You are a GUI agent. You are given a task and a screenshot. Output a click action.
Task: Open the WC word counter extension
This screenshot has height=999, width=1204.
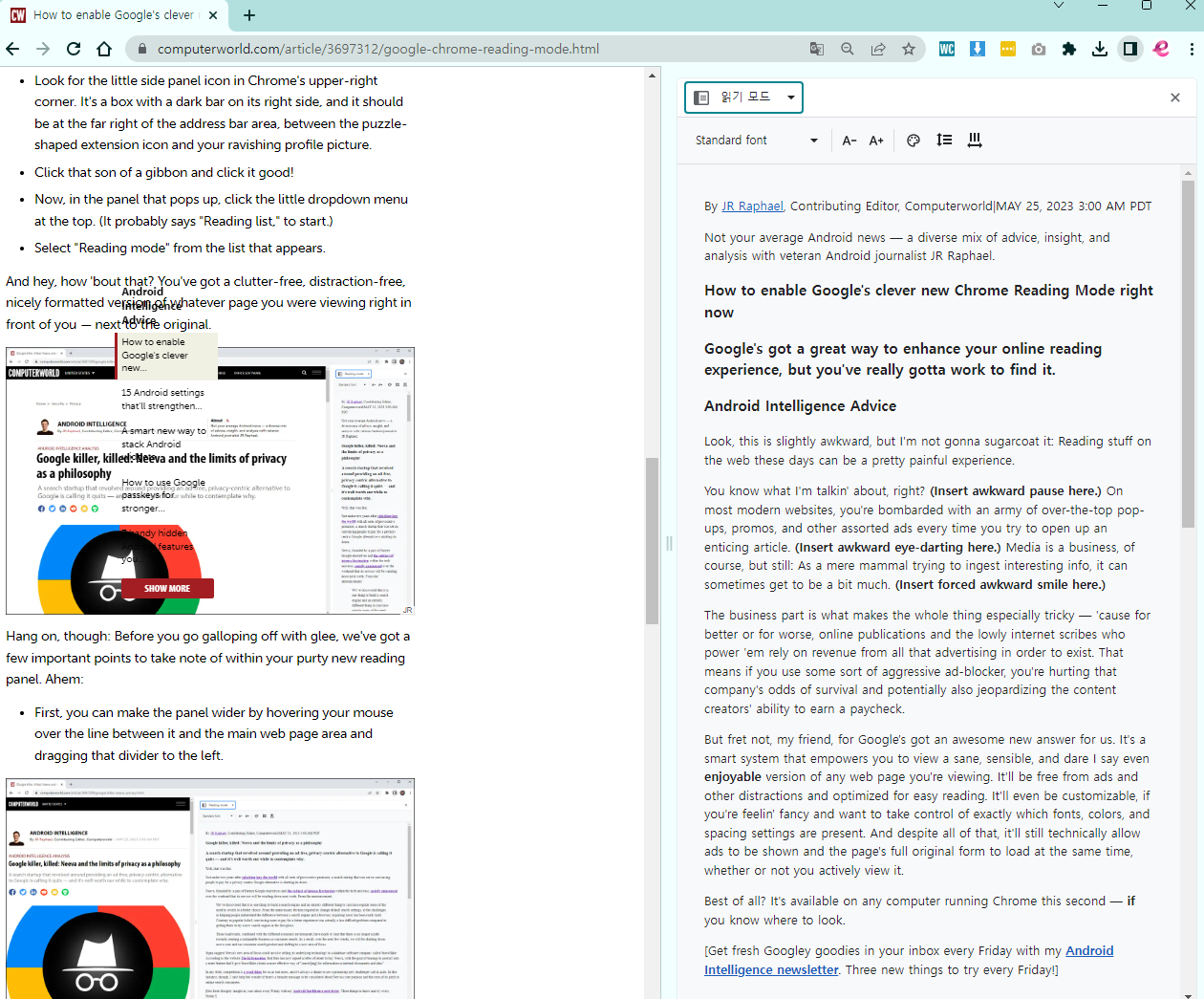[x=947, y=49]
